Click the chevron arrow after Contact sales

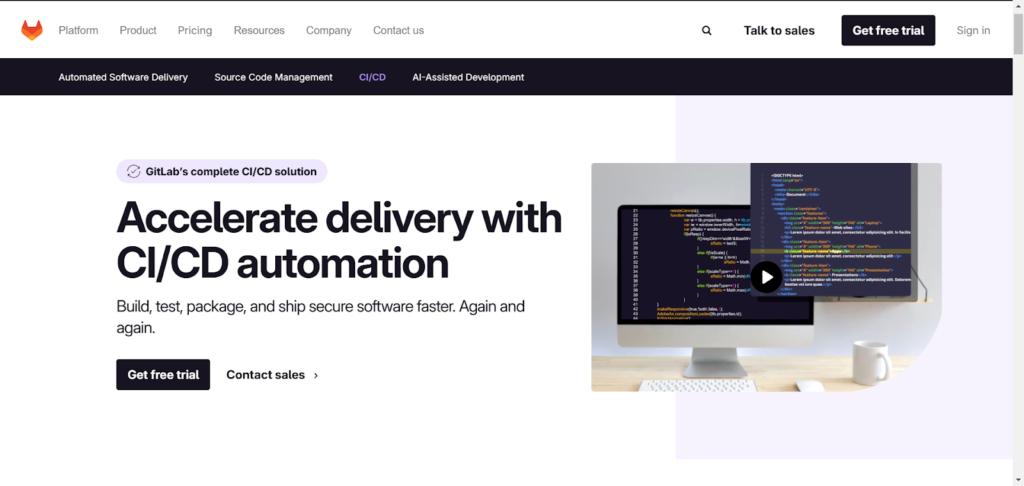pos(316,376)
